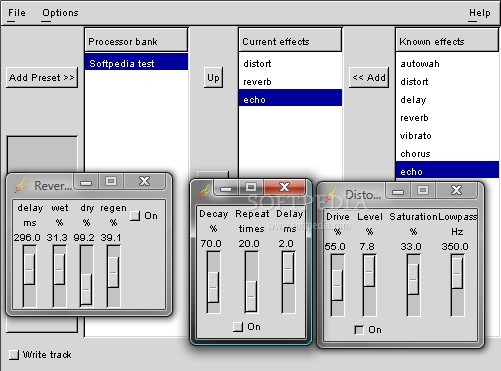Select reverb in Current effects list
The image size is (501, 371).
click(290, 82)
